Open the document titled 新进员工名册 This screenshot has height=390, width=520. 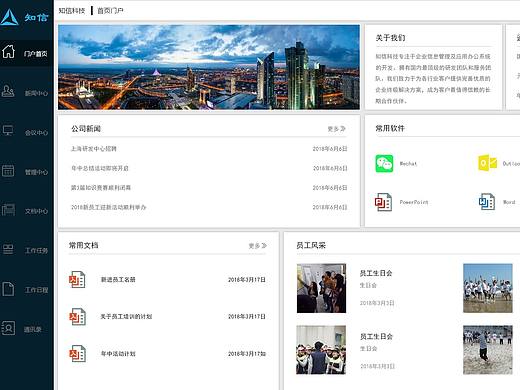coord(118,280)
